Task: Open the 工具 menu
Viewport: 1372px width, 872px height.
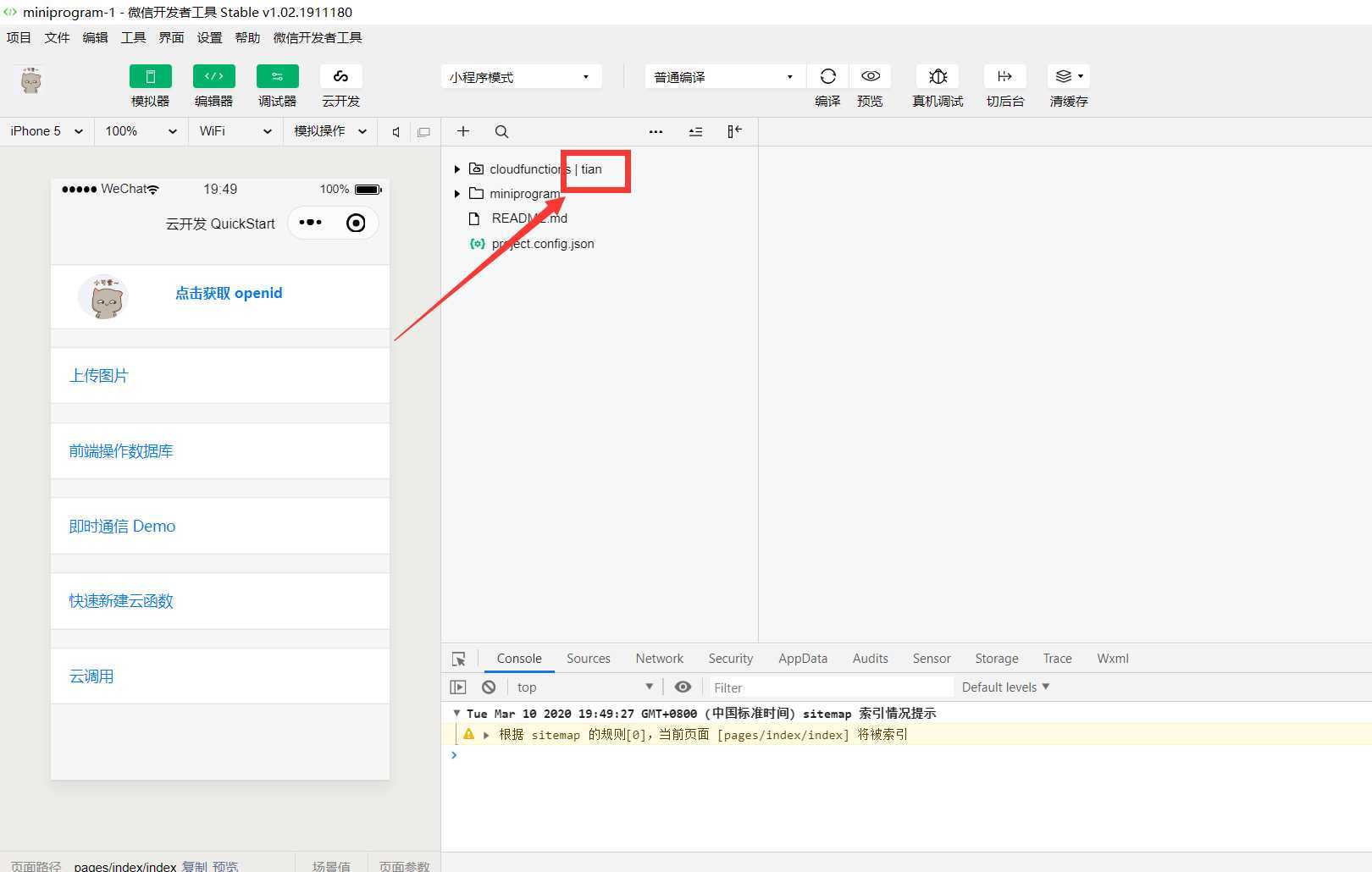Action: click(133, 37)
